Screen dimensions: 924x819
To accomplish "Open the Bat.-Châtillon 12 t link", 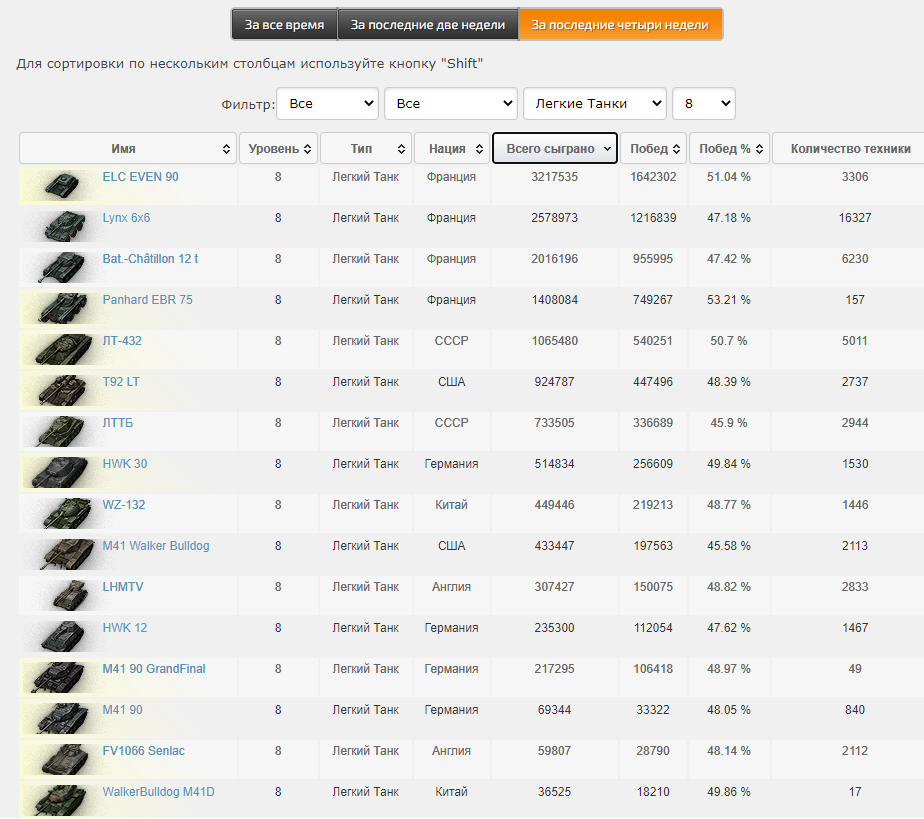I will click(150, 259).
